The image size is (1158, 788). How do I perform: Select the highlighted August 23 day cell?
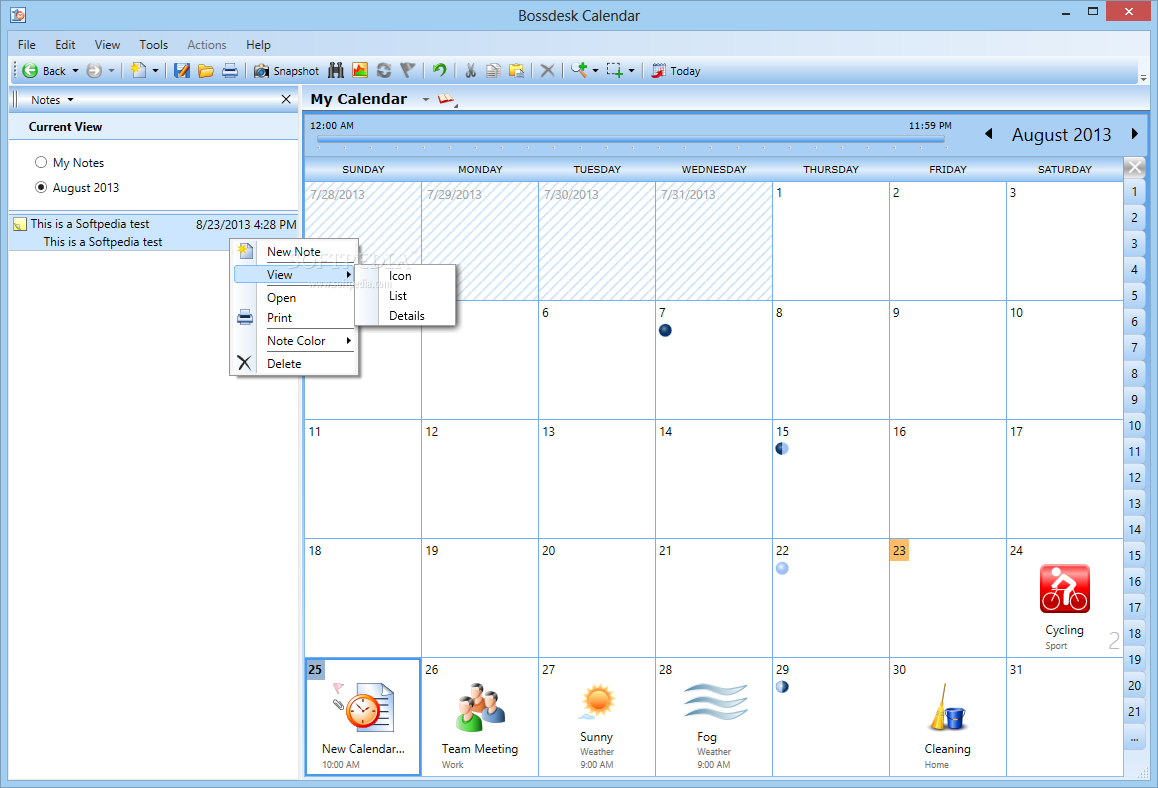tap(948, 597)
